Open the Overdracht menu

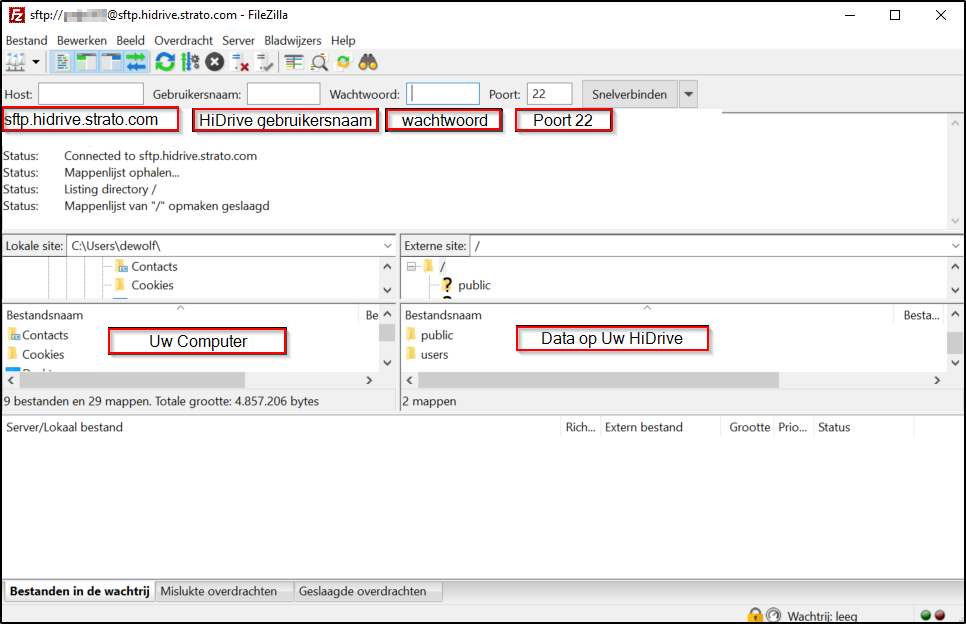click(184, 41)
